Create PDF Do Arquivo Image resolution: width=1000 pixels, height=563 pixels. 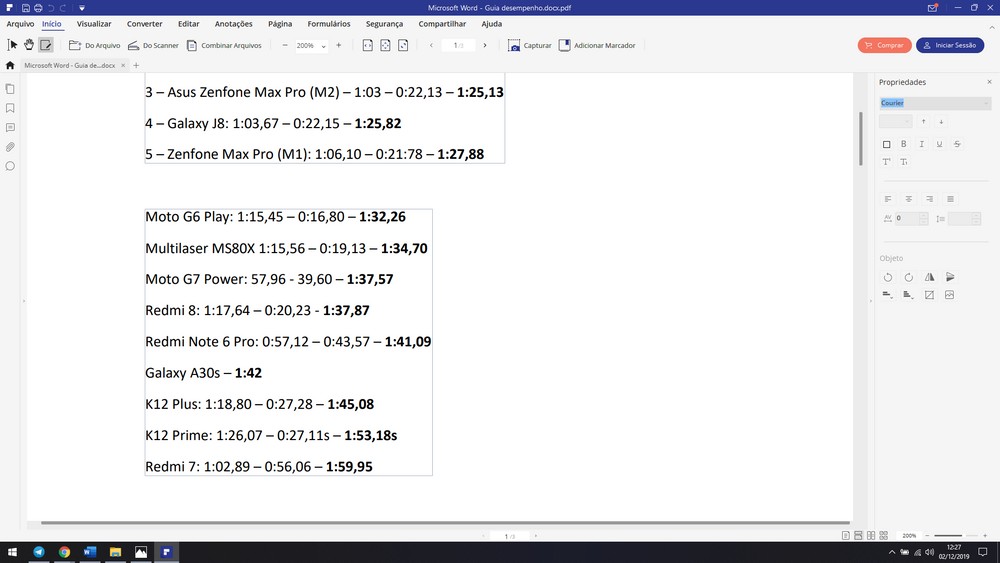click(94, 45)
